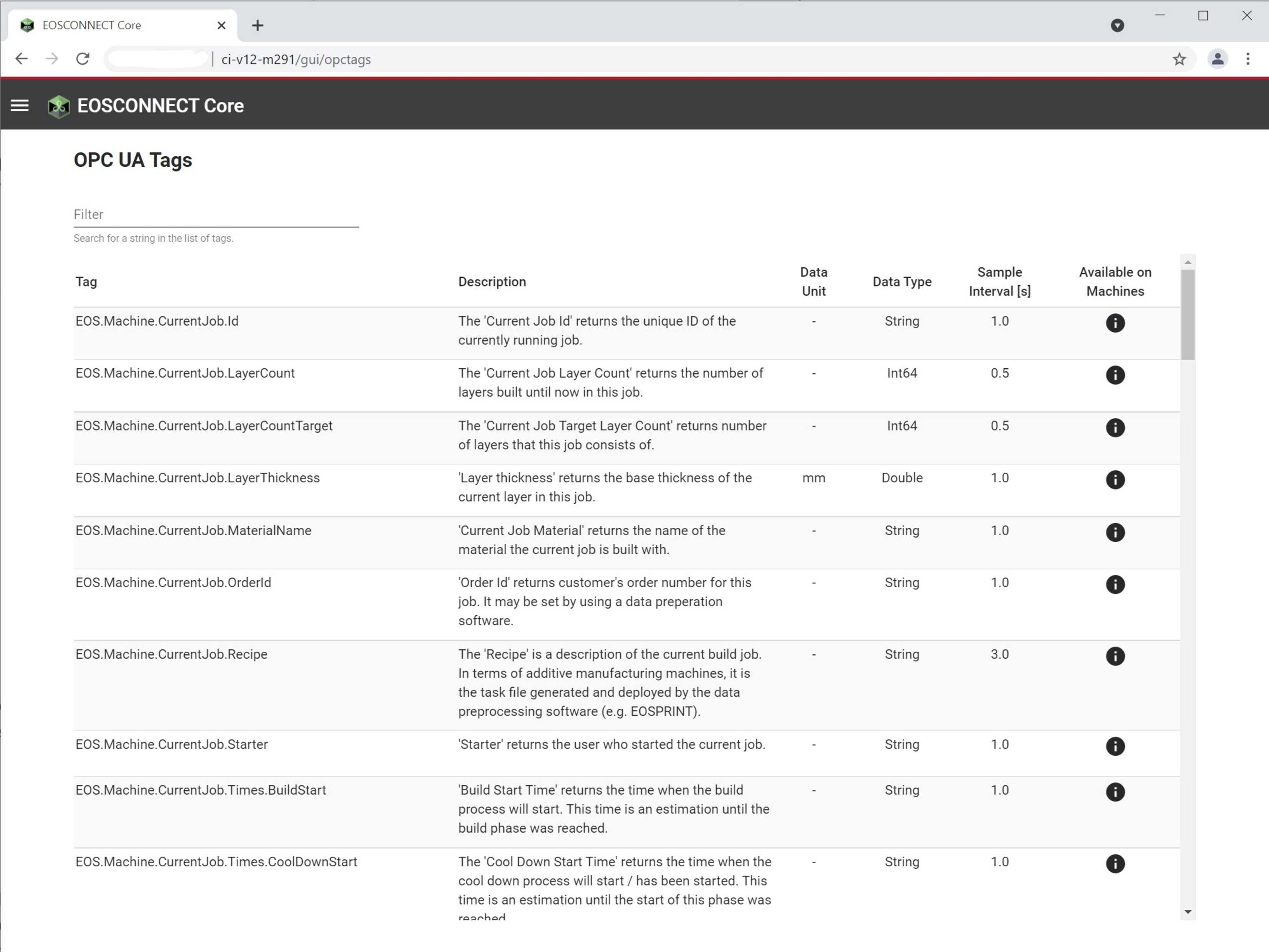Click the forward navigation button

(51, 58)
